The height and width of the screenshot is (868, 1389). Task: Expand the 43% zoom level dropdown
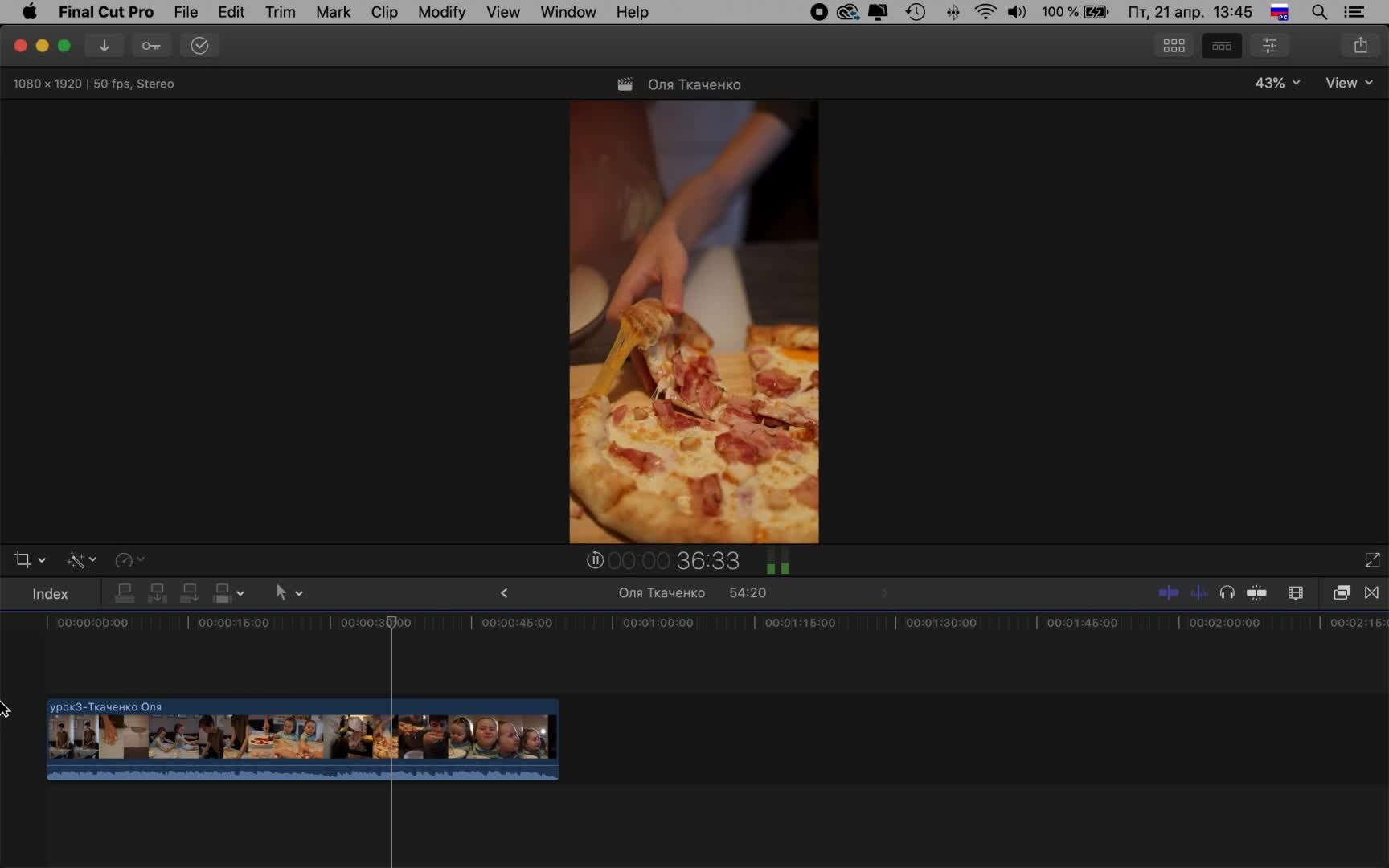click(1276, 83)
